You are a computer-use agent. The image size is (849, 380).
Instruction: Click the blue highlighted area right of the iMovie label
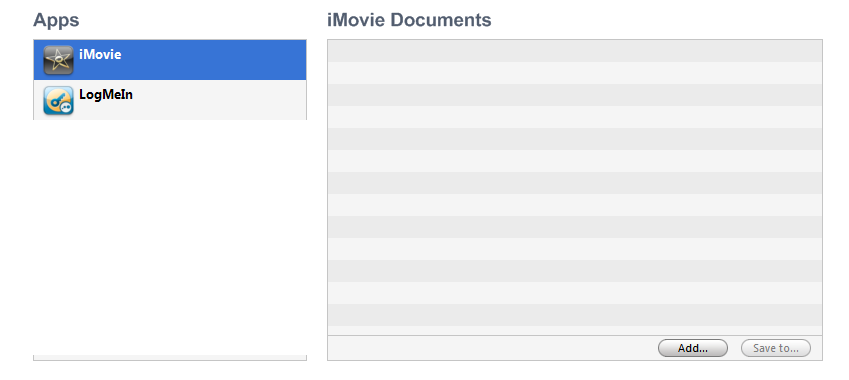click(x=214, y=60)
